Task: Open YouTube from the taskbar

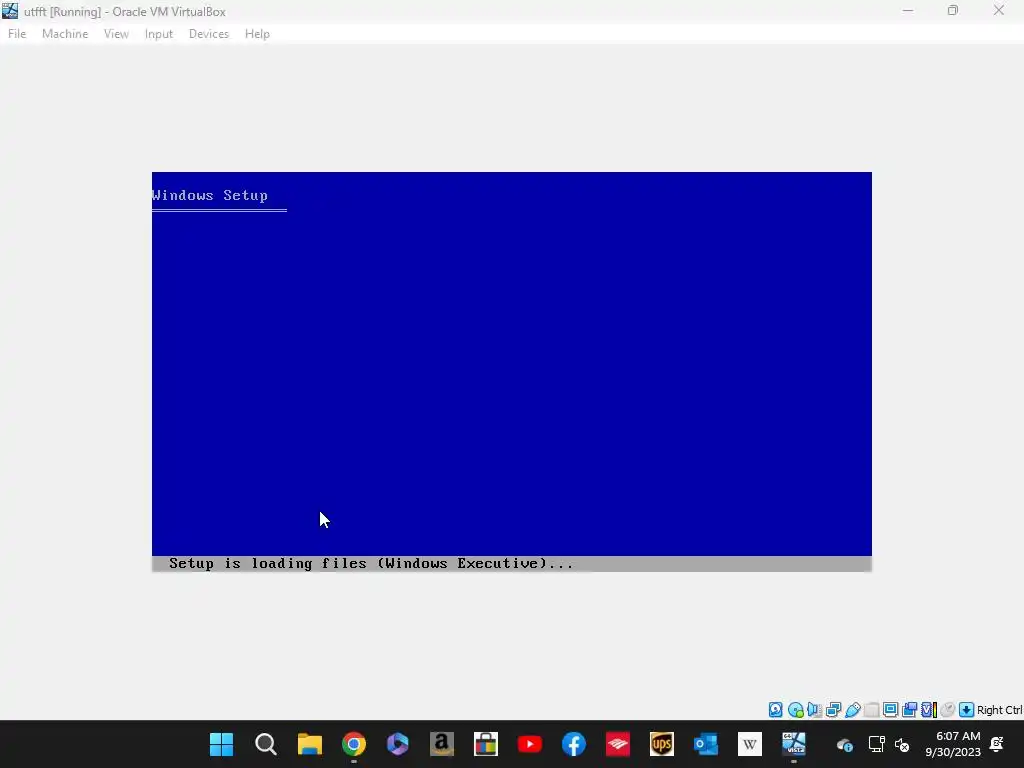Action: 530,744
